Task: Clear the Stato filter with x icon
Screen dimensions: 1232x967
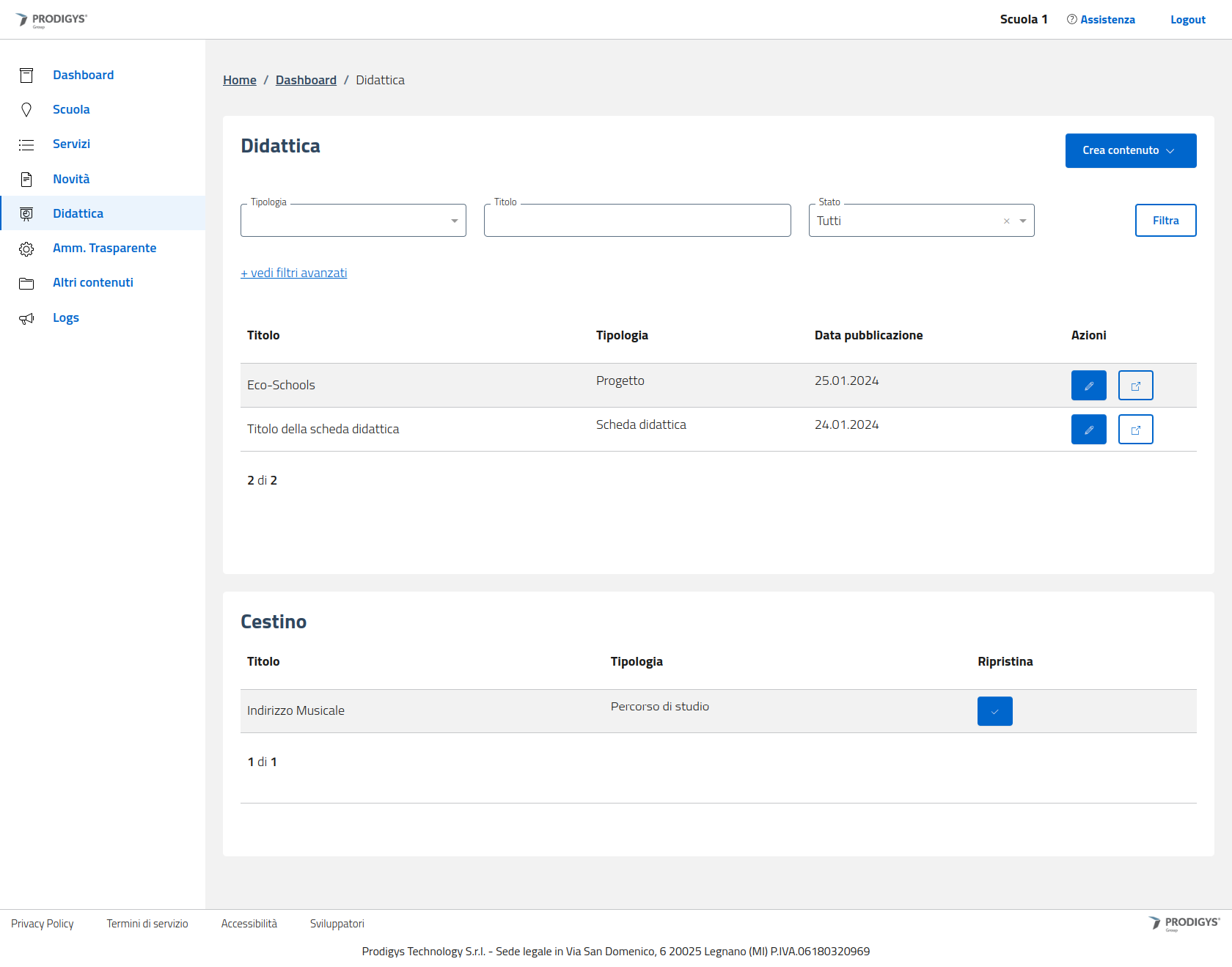Action: point(1006,221)
